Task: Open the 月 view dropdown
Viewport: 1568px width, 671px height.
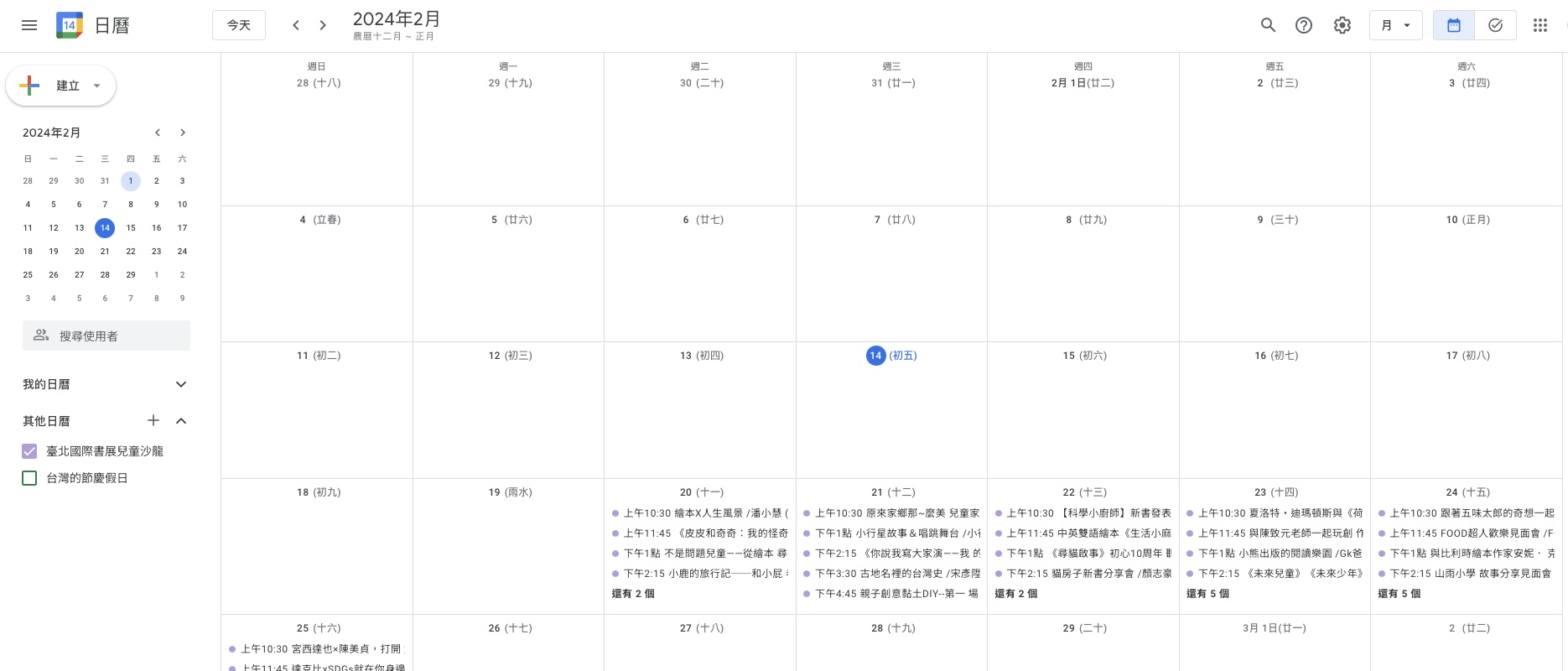Action: [x=1395, y=25]
